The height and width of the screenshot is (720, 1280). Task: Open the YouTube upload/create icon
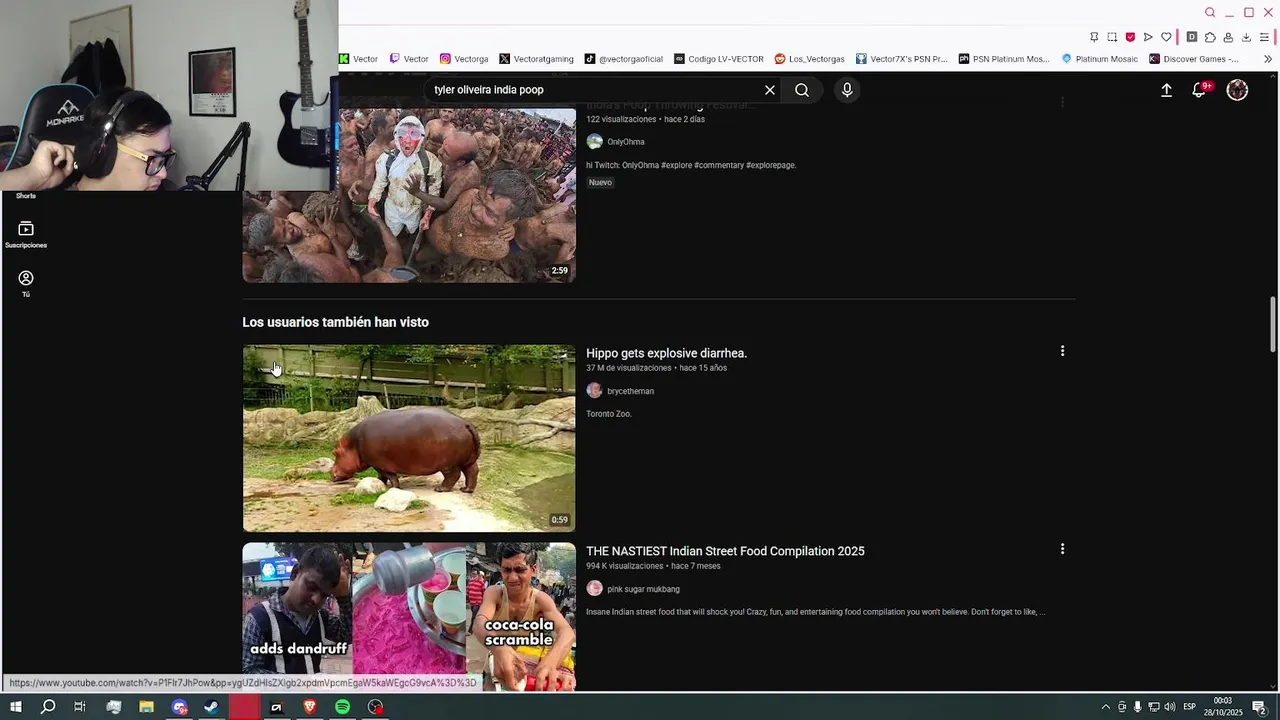[x=1166, y=90]
